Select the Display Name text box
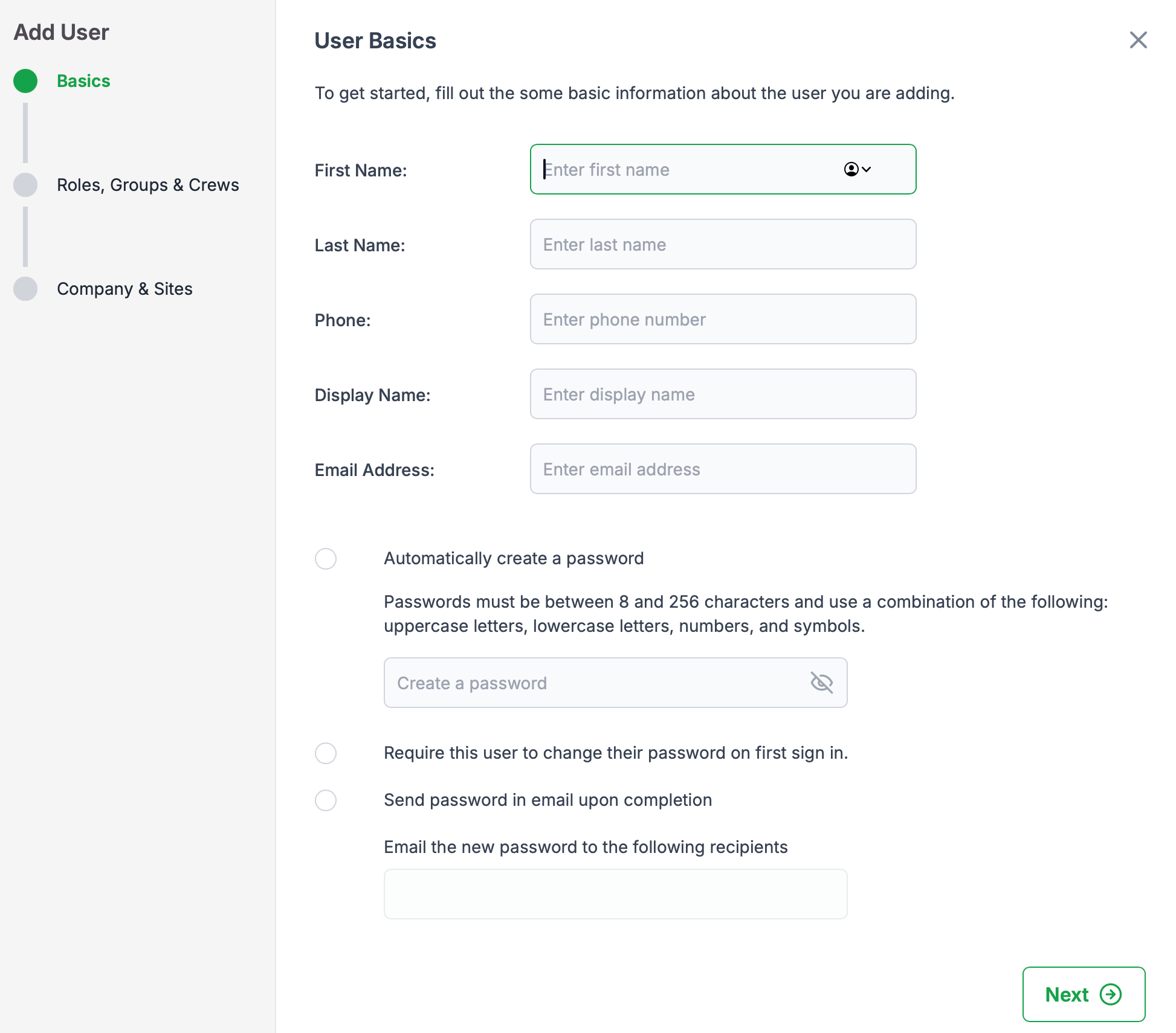 click(723, 394)
